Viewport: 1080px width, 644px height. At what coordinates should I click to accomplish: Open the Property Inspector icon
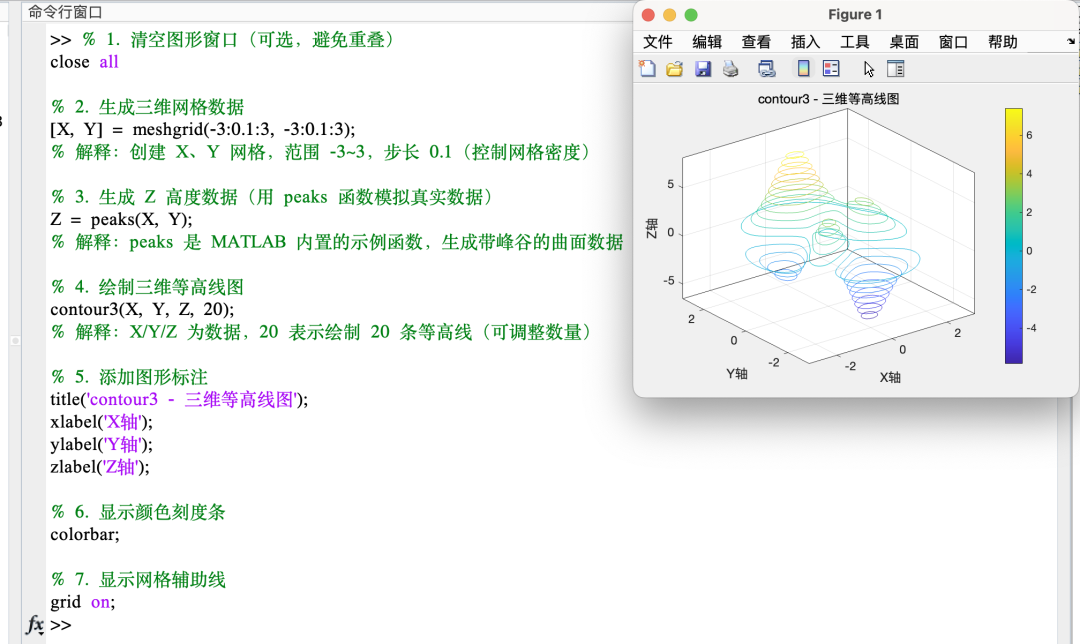tap(895, 68)
